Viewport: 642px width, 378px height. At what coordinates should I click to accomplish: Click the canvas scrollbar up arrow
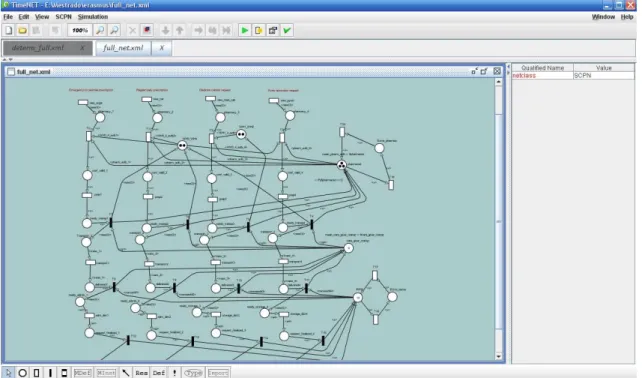[x=498, y=82]
